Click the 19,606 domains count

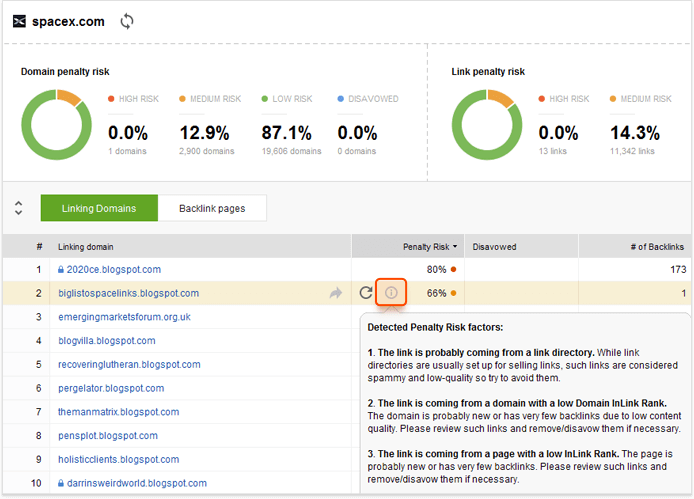tap(291, 151)
